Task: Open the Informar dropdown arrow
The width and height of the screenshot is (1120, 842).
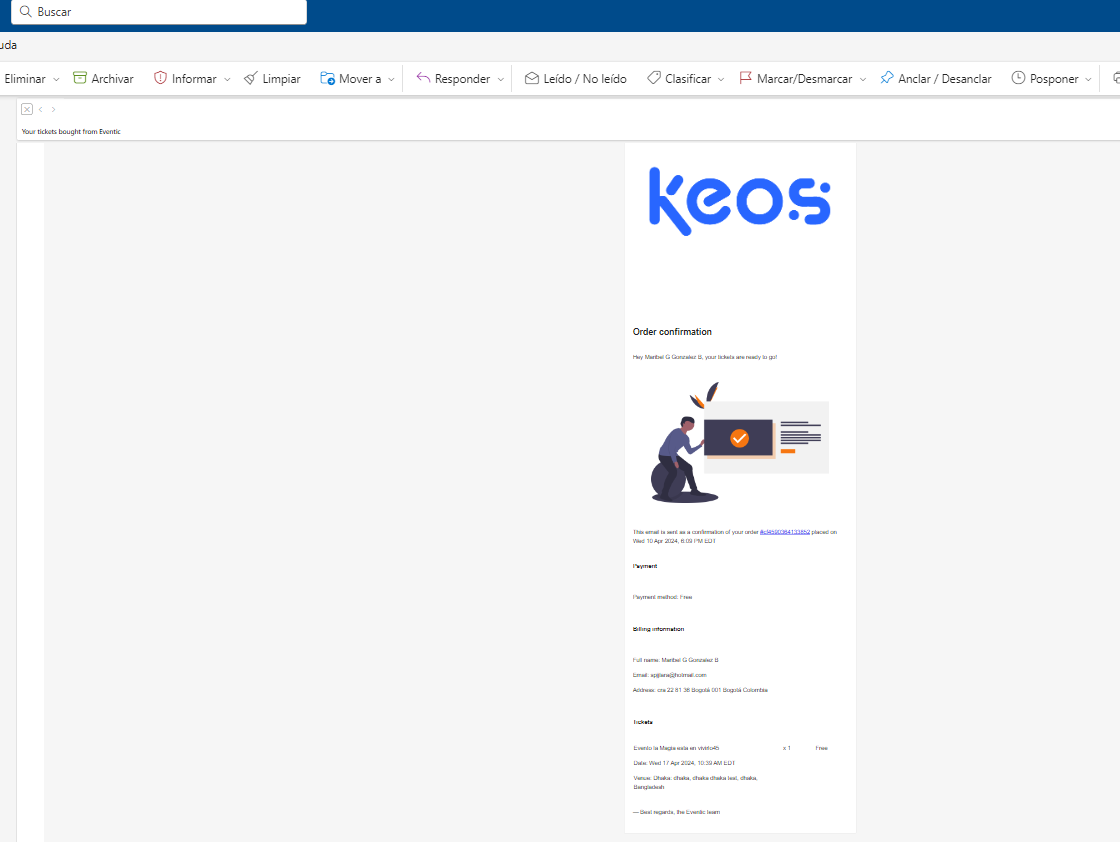Action: [227, 79]
